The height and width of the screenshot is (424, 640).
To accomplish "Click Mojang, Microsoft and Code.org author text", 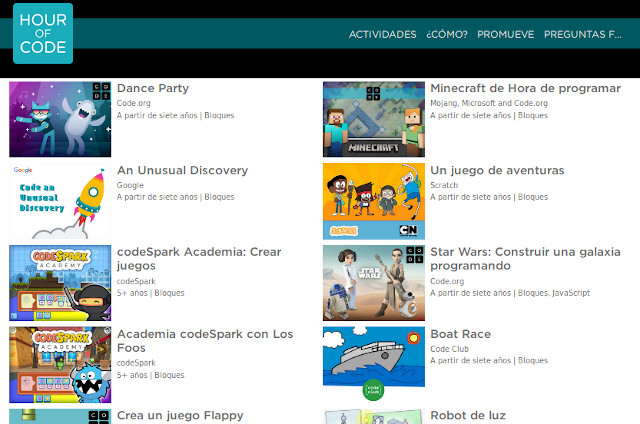I will [489, 103].
